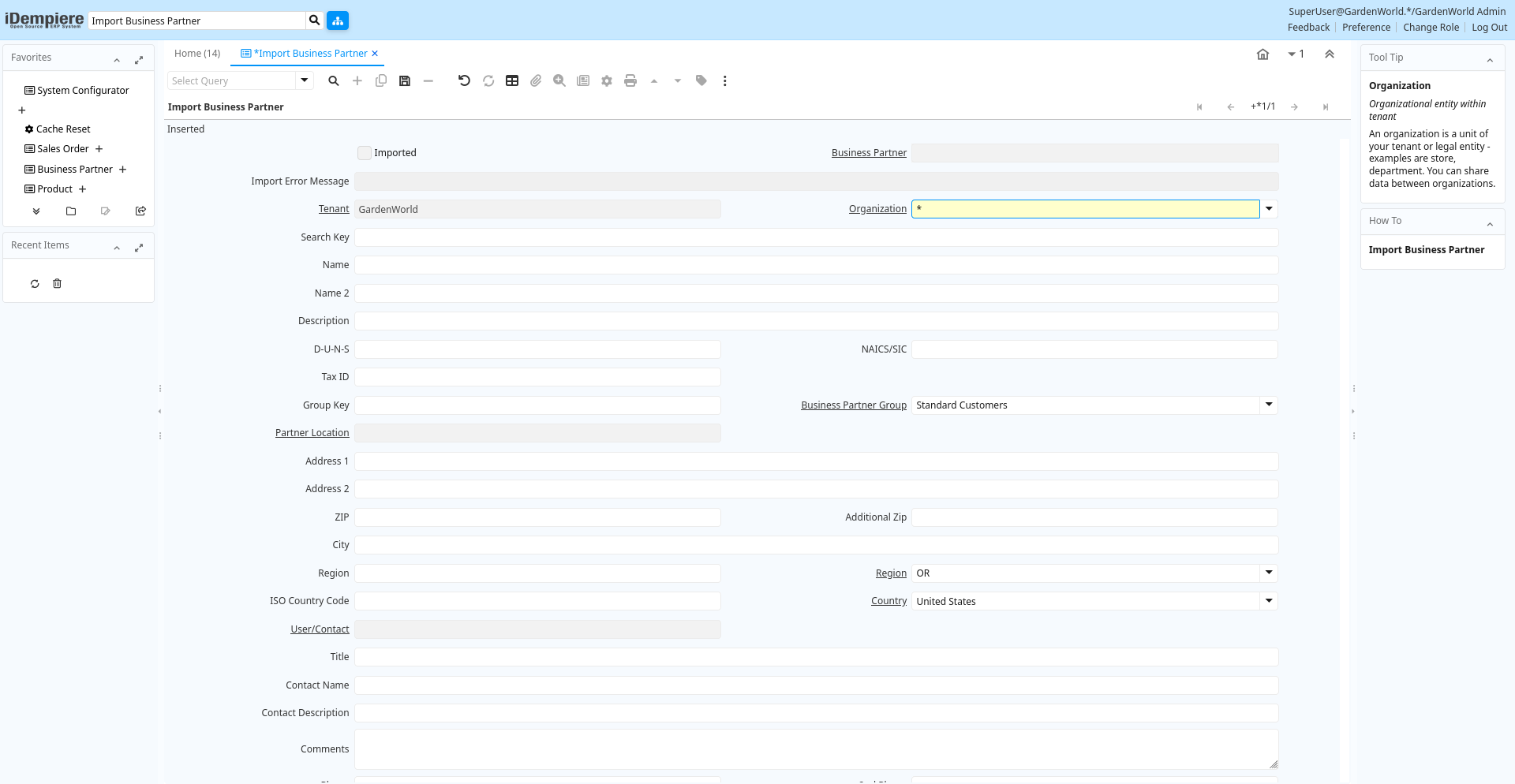This screenshot has width=1515, height=784.
Task: Click the Save record toolbar icon
Action: tap(405, 80)
